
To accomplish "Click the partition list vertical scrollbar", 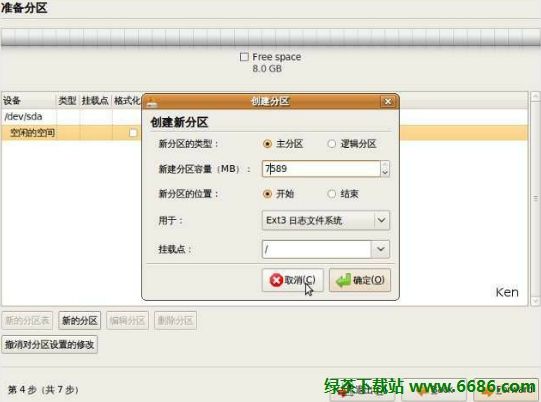I will click(x=535, y=198).
